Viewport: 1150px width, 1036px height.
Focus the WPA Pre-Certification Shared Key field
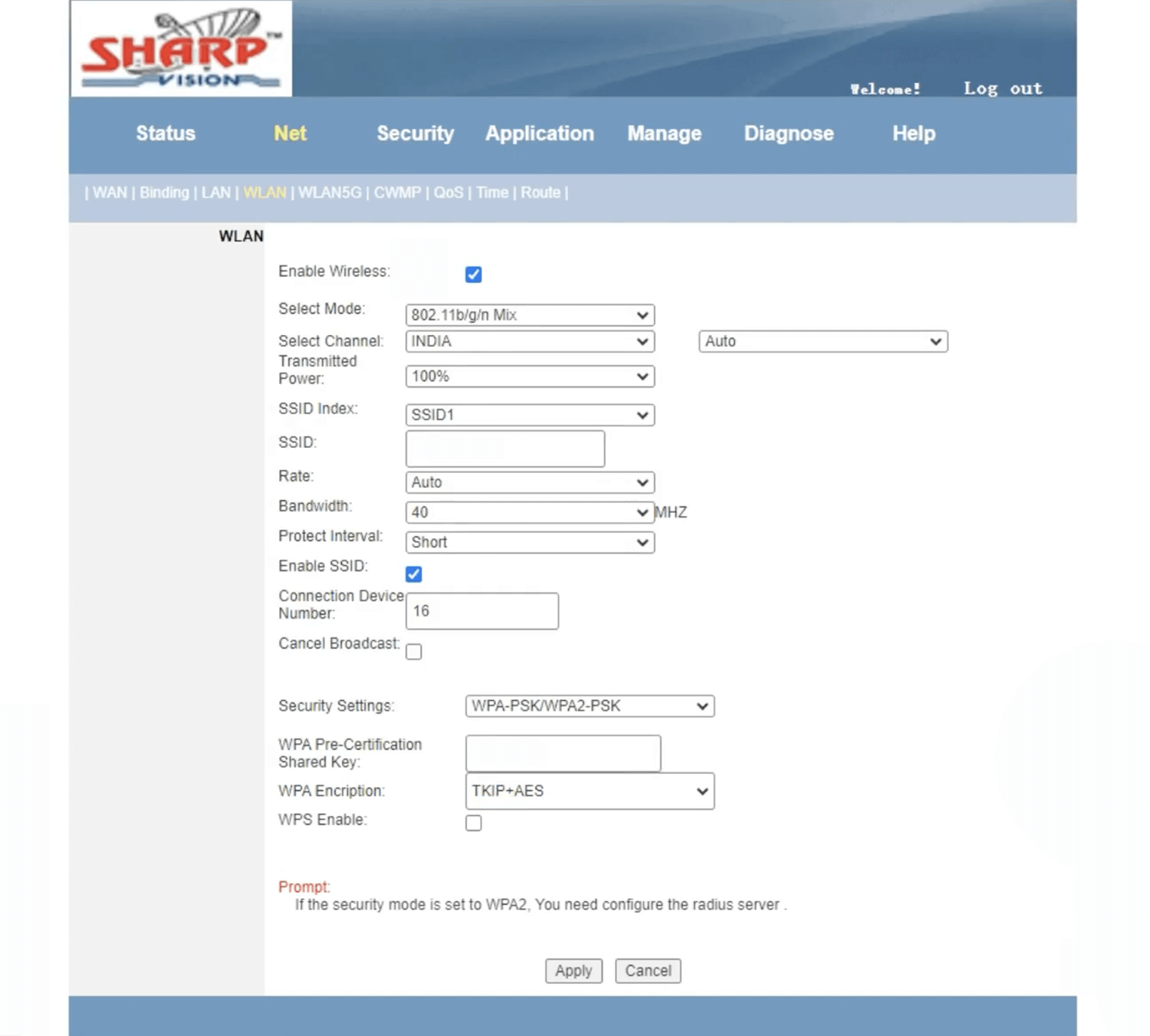click(x=563, y=754)
